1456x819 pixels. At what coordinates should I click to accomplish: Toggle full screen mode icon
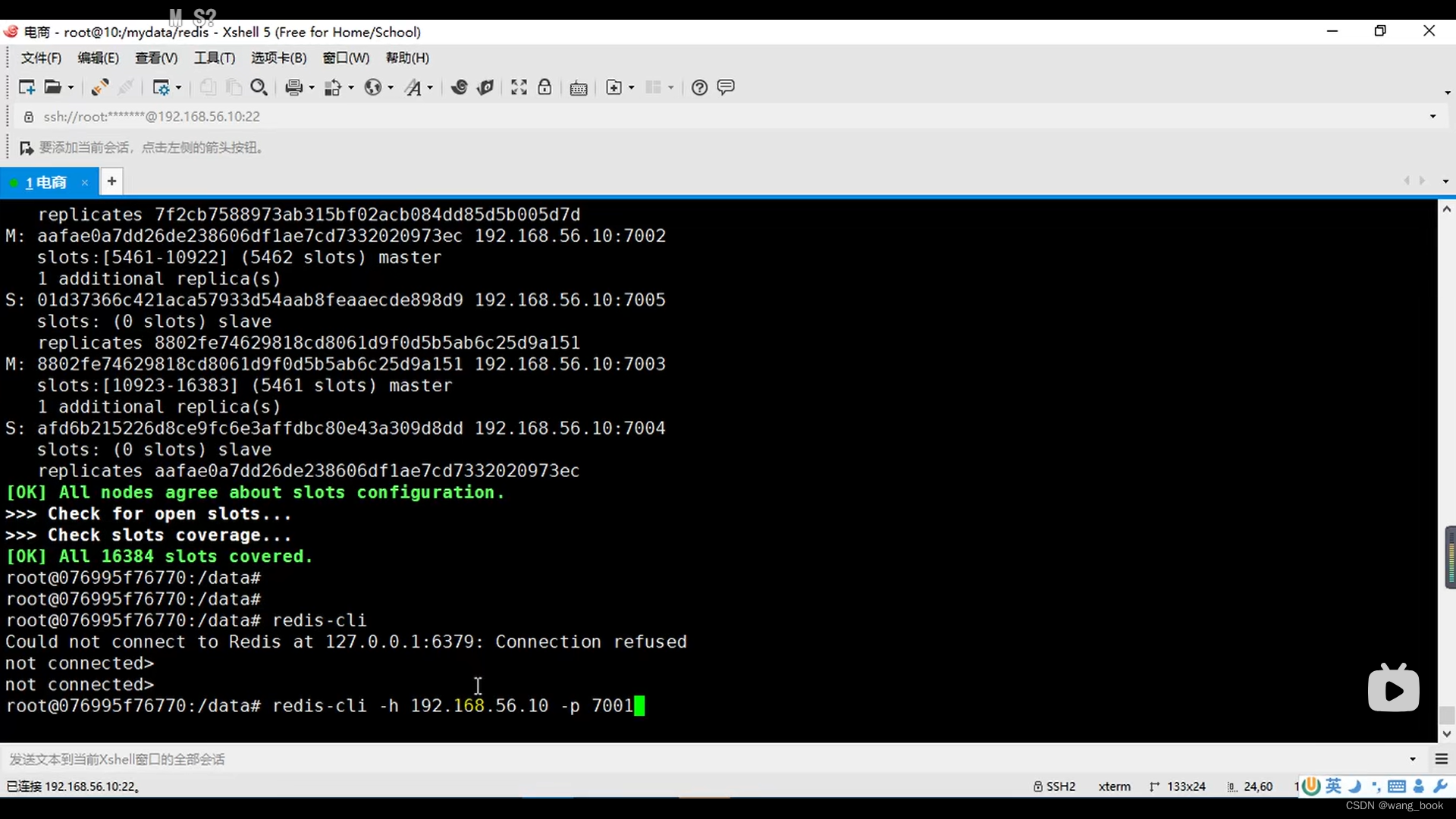(519, 87)
